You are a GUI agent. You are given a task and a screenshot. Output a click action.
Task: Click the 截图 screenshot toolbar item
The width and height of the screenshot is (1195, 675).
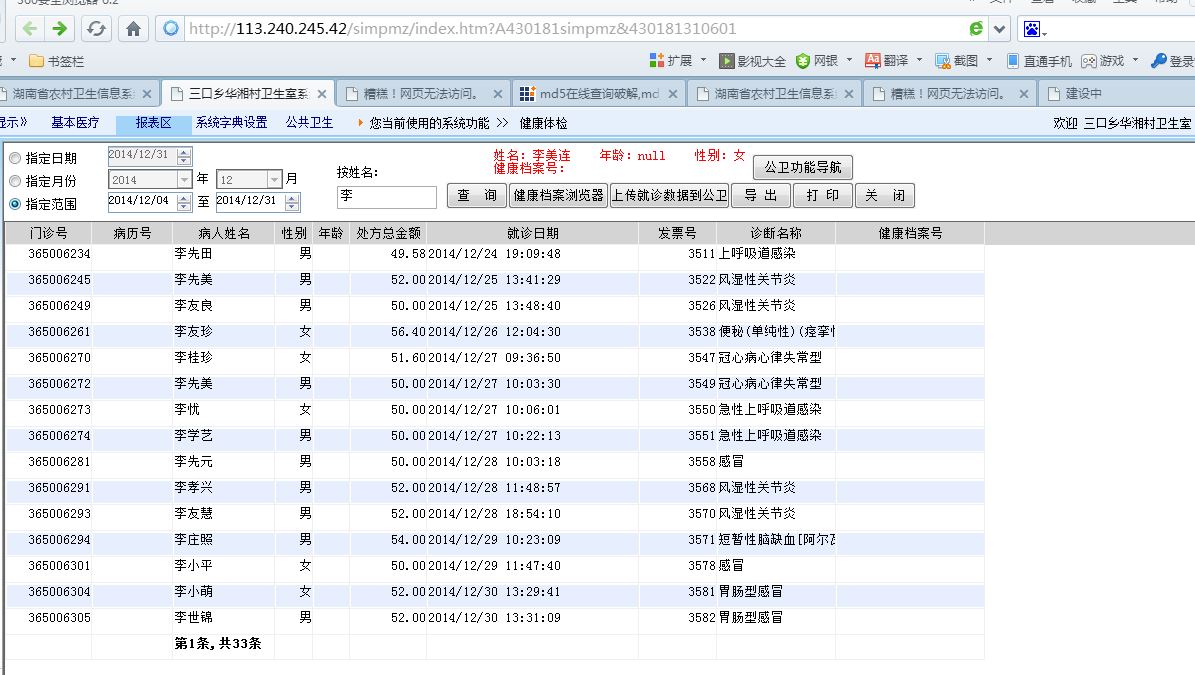tap(956, 60)
